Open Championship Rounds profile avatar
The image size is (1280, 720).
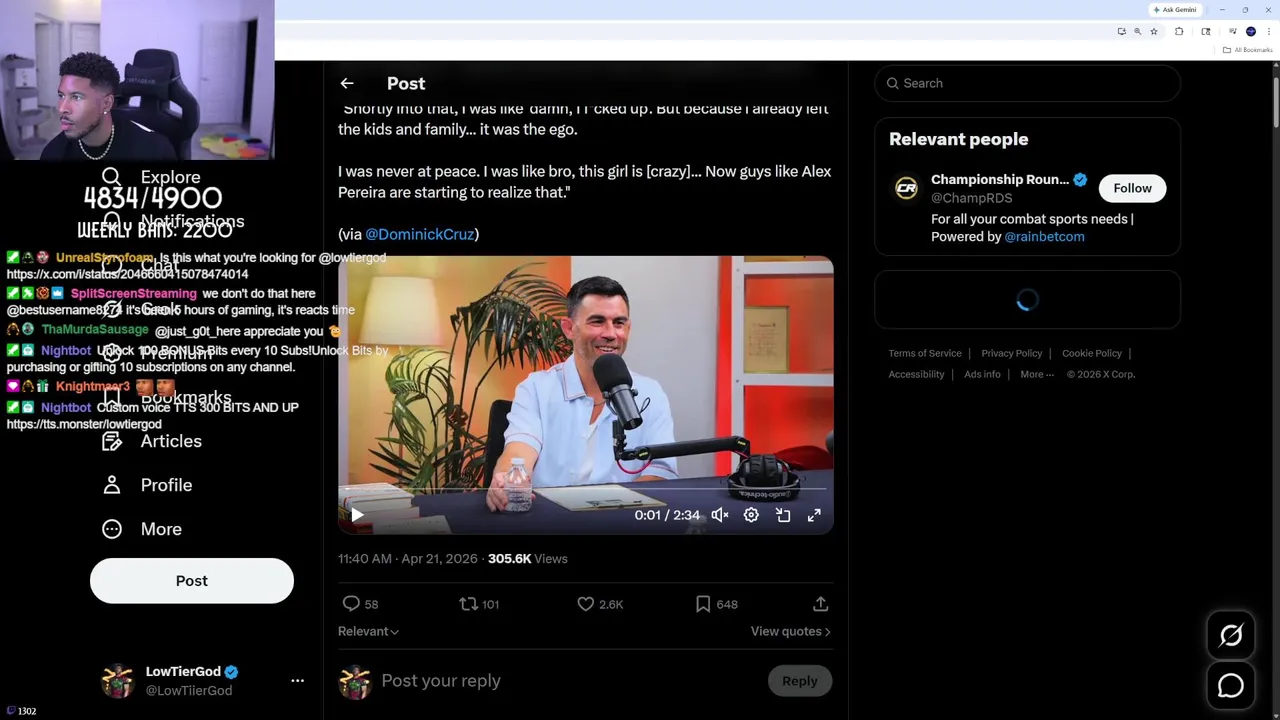coord(906,188)
